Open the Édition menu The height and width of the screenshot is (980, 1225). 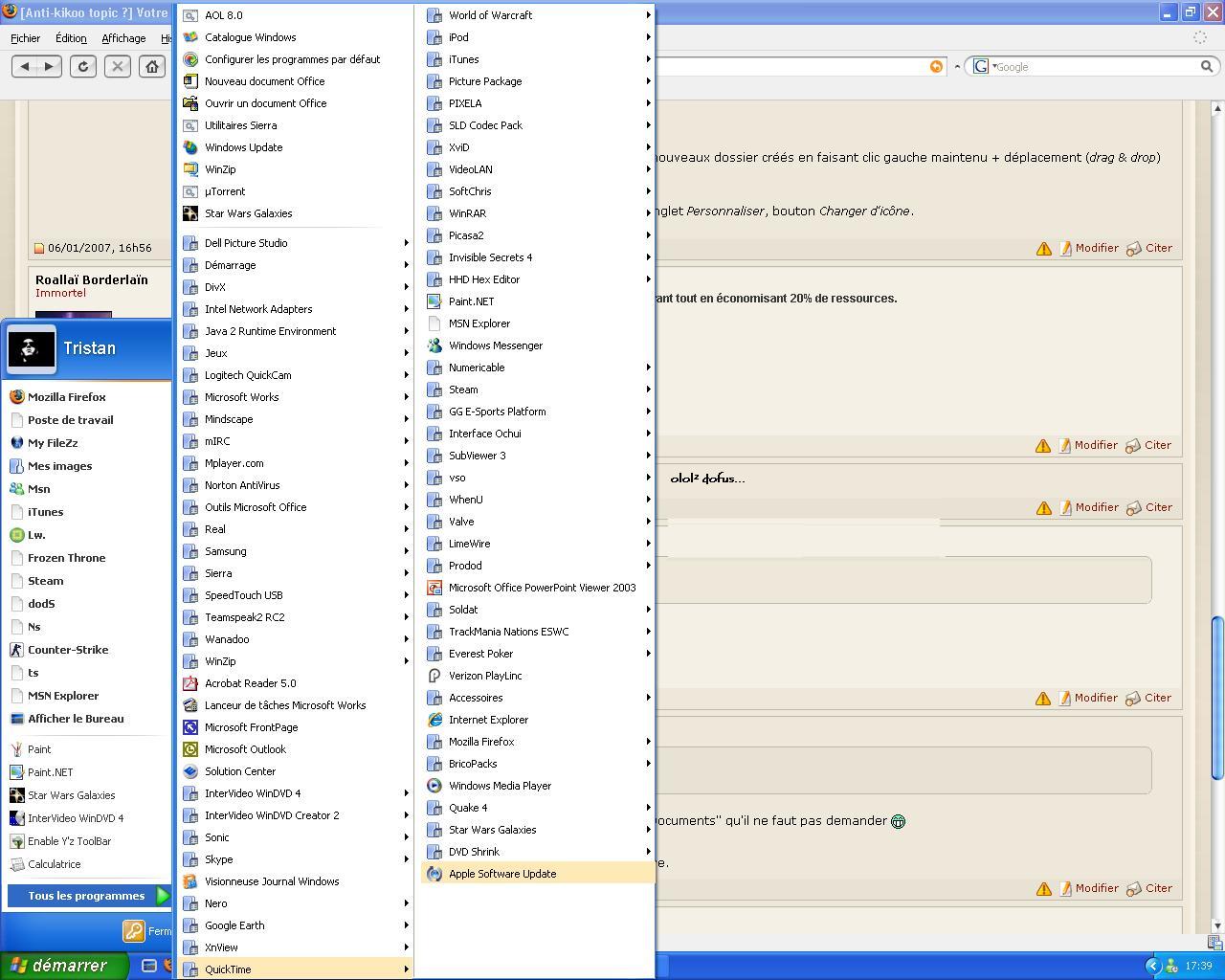(x=71, y=38)
